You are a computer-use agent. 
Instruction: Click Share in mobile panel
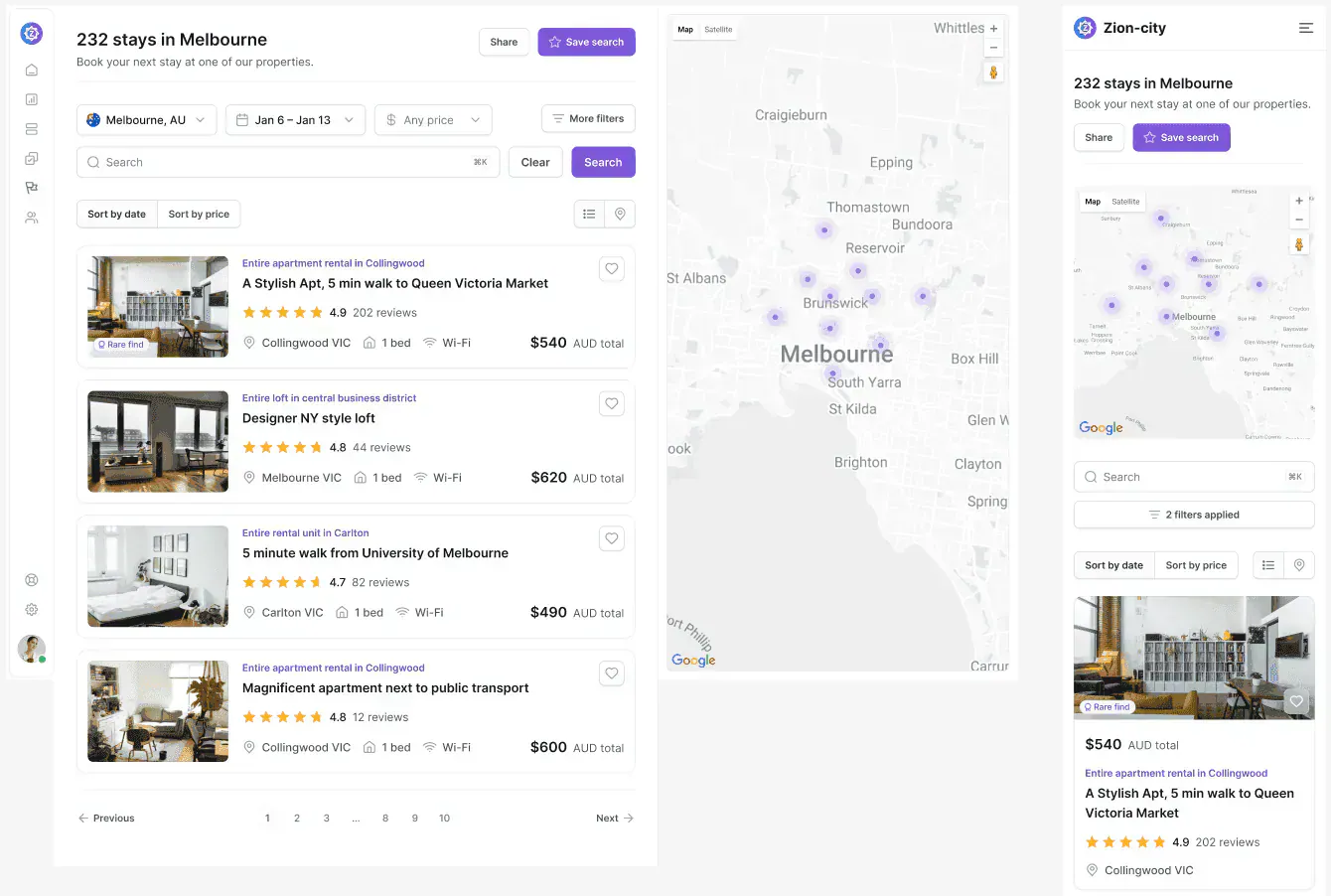(x=1099, y=137)
